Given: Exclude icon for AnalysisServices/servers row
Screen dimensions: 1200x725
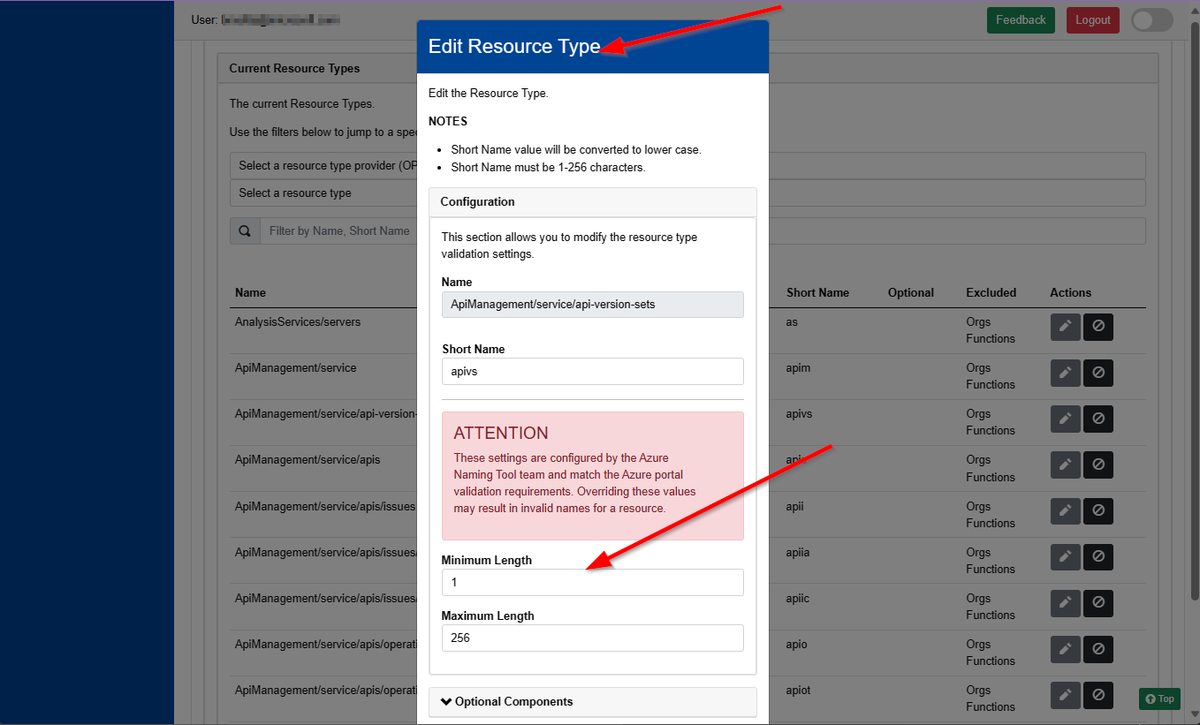Looking at the screenshot, I should (x=1098, y=327).
